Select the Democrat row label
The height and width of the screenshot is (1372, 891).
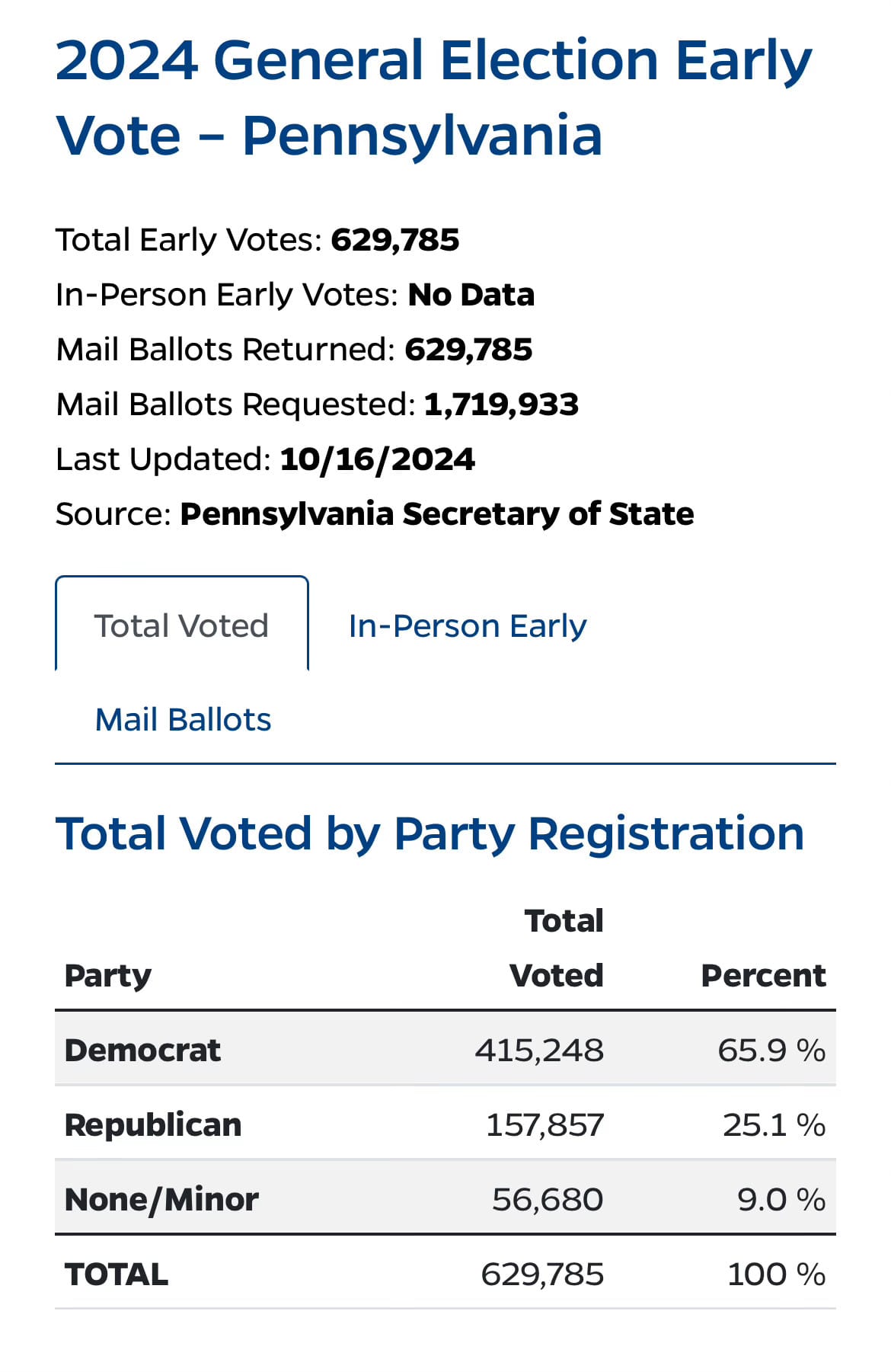click(142, 1050)
